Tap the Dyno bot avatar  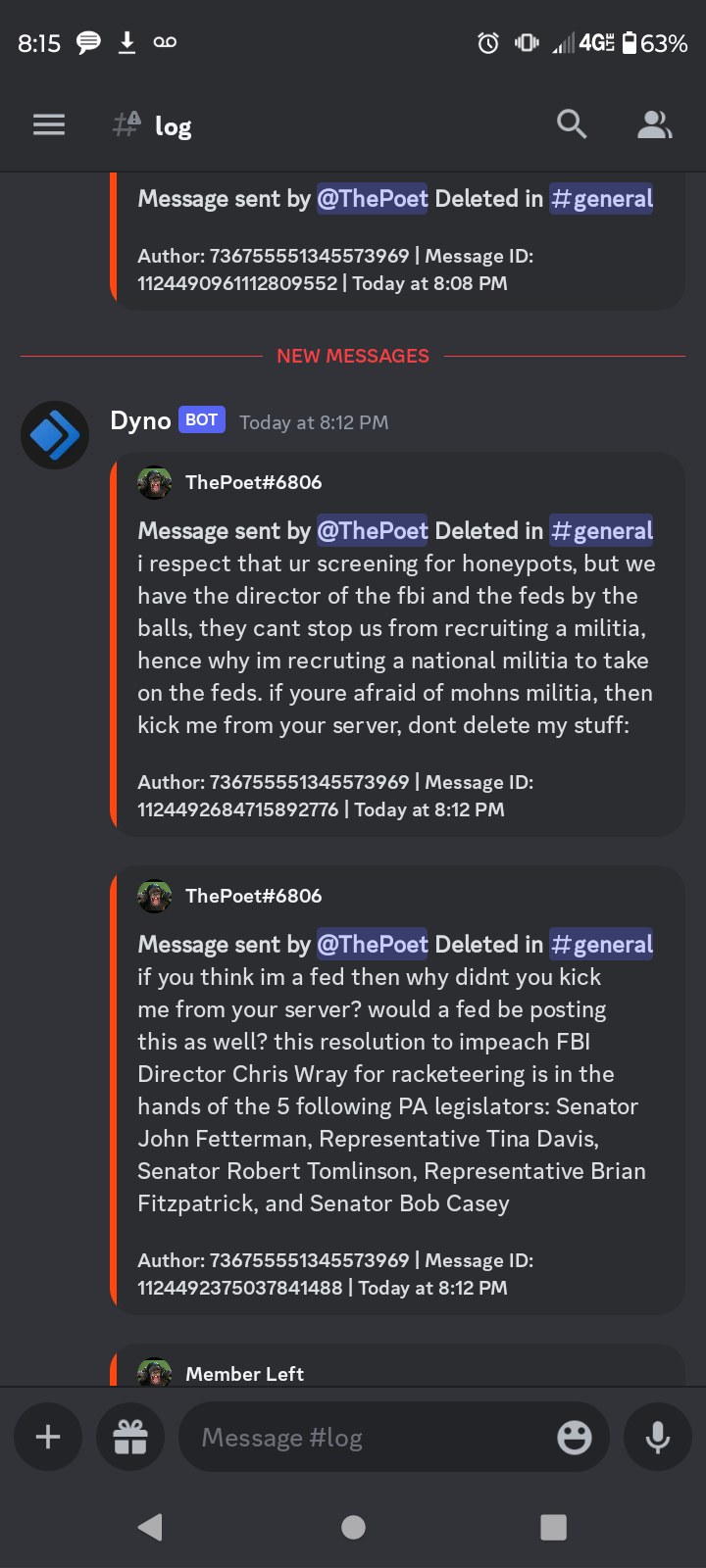coord(55,434)
